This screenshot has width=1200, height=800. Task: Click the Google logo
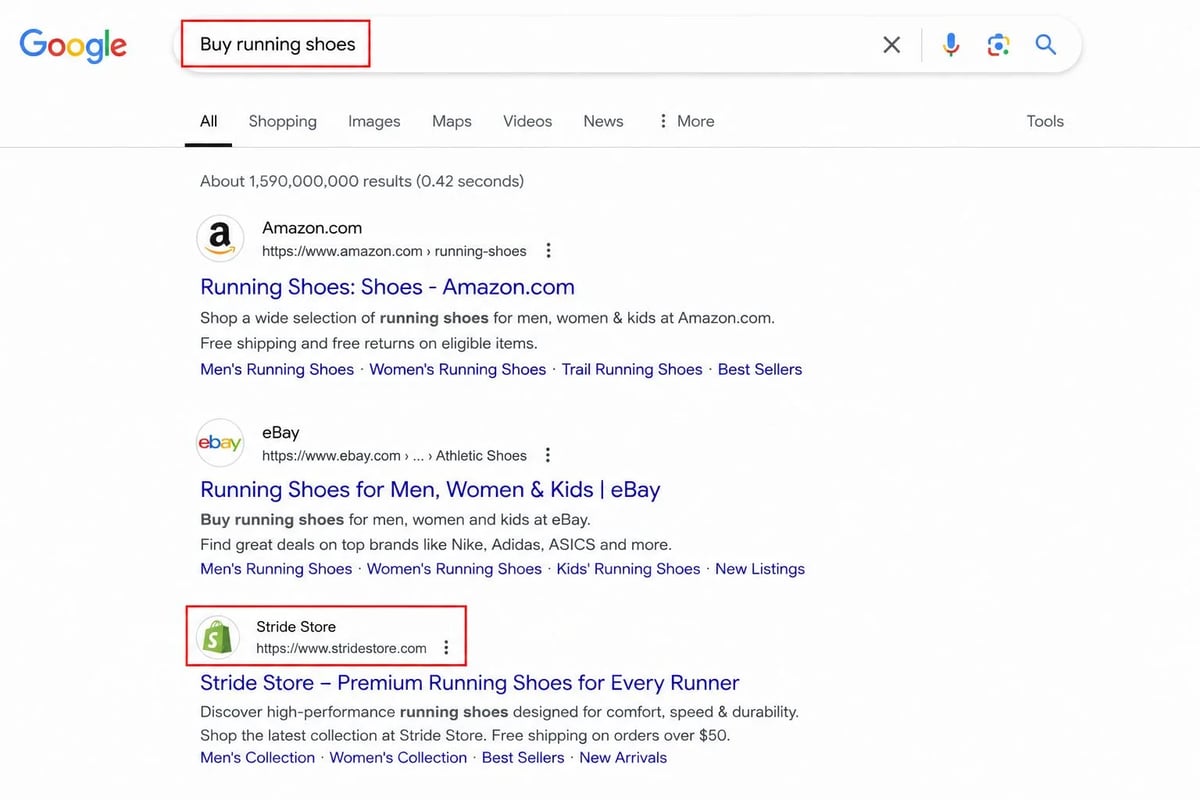(73, 45)
